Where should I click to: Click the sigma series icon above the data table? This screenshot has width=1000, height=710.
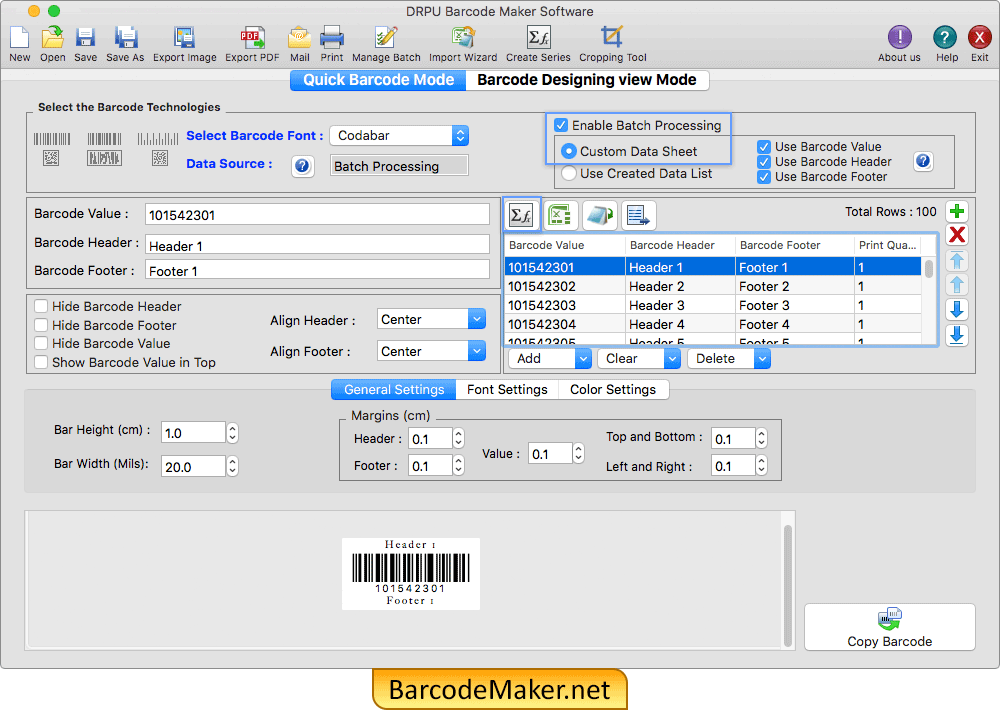click(x=522, y=215)
